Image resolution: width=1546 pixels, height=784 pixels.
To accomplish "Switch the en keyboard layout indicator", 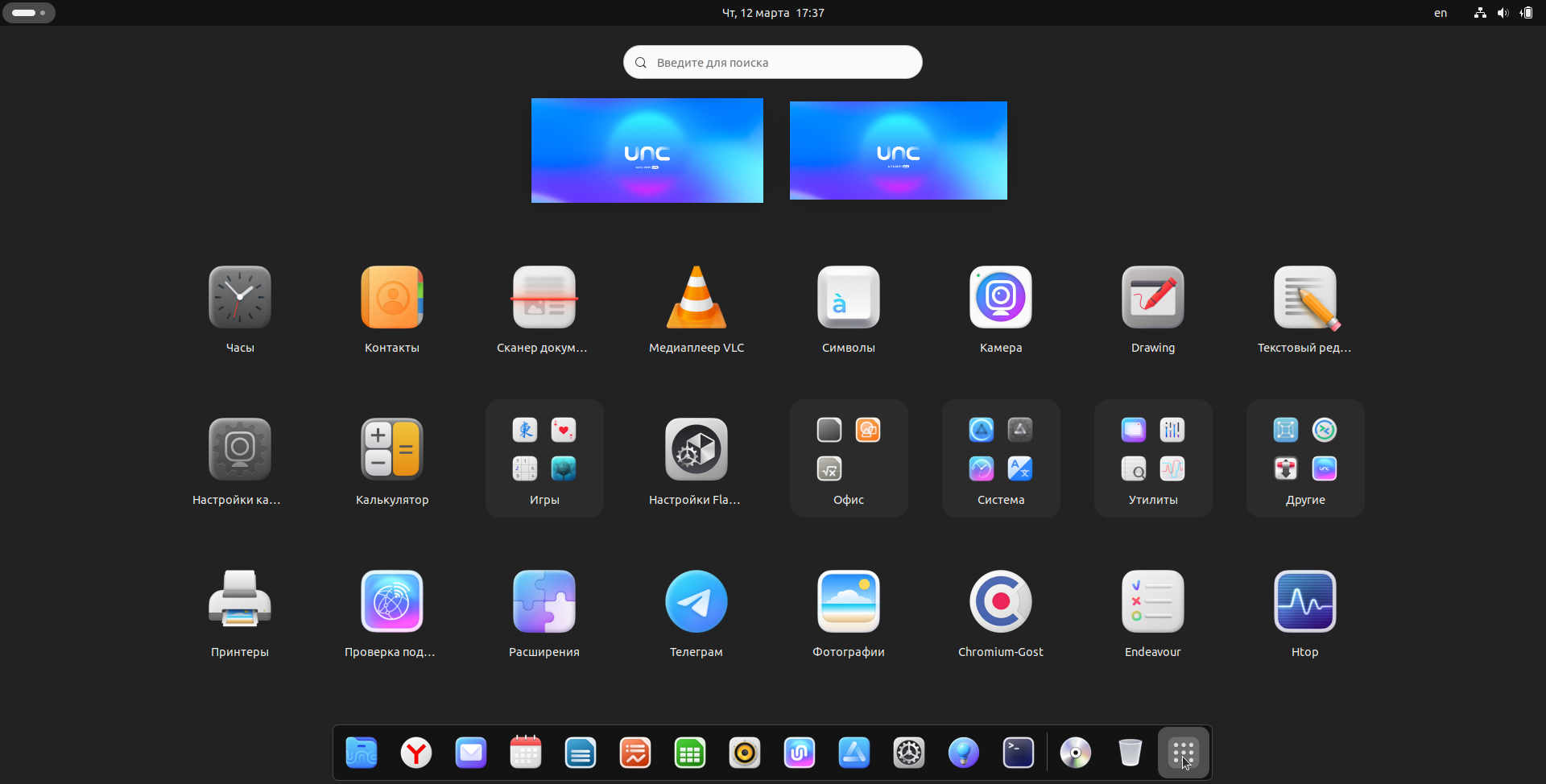I will click(x=1440, y=13).
